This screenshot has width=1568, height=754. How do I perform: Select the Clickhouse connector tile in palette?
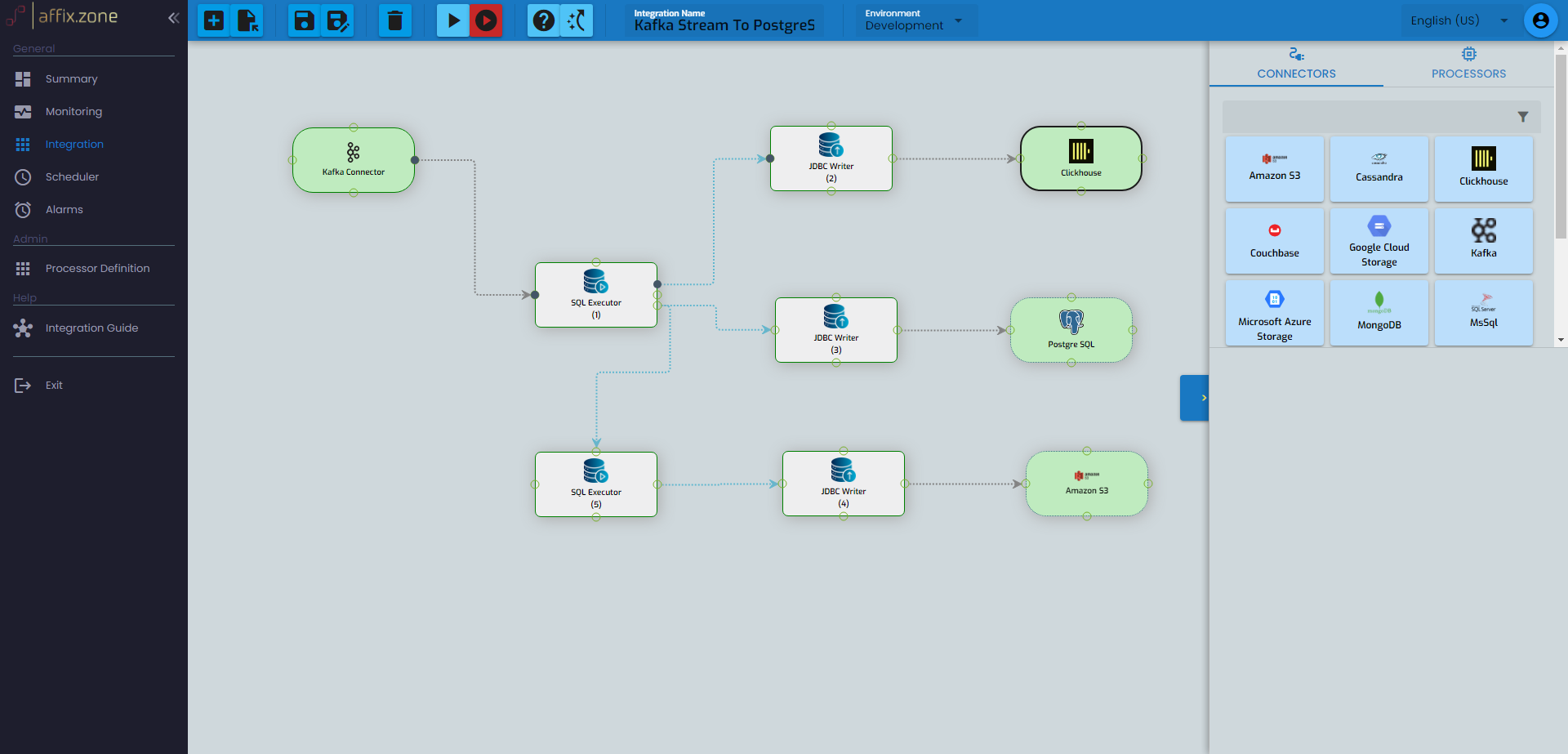[1483, 168]
